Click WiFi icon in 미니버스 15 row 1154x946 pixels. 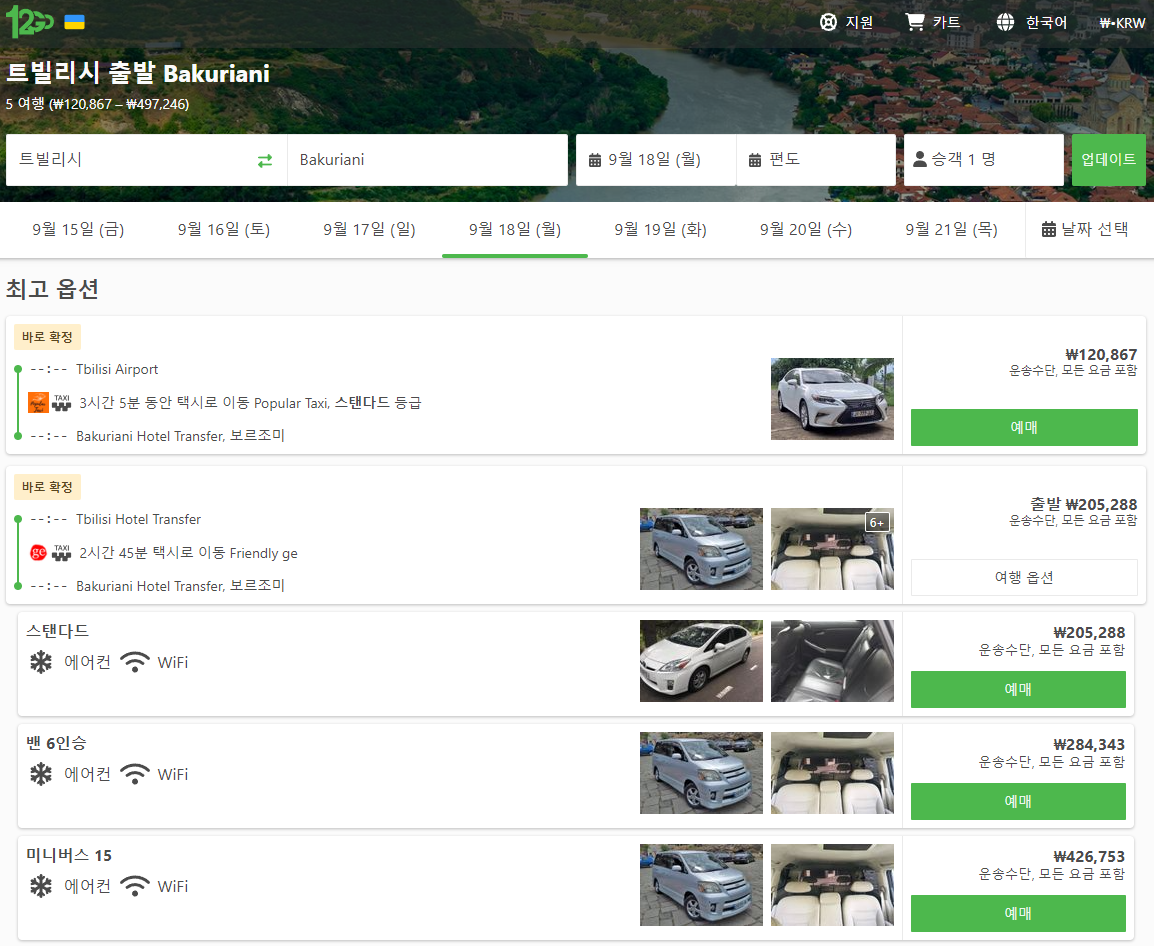[x=135, y=886]
